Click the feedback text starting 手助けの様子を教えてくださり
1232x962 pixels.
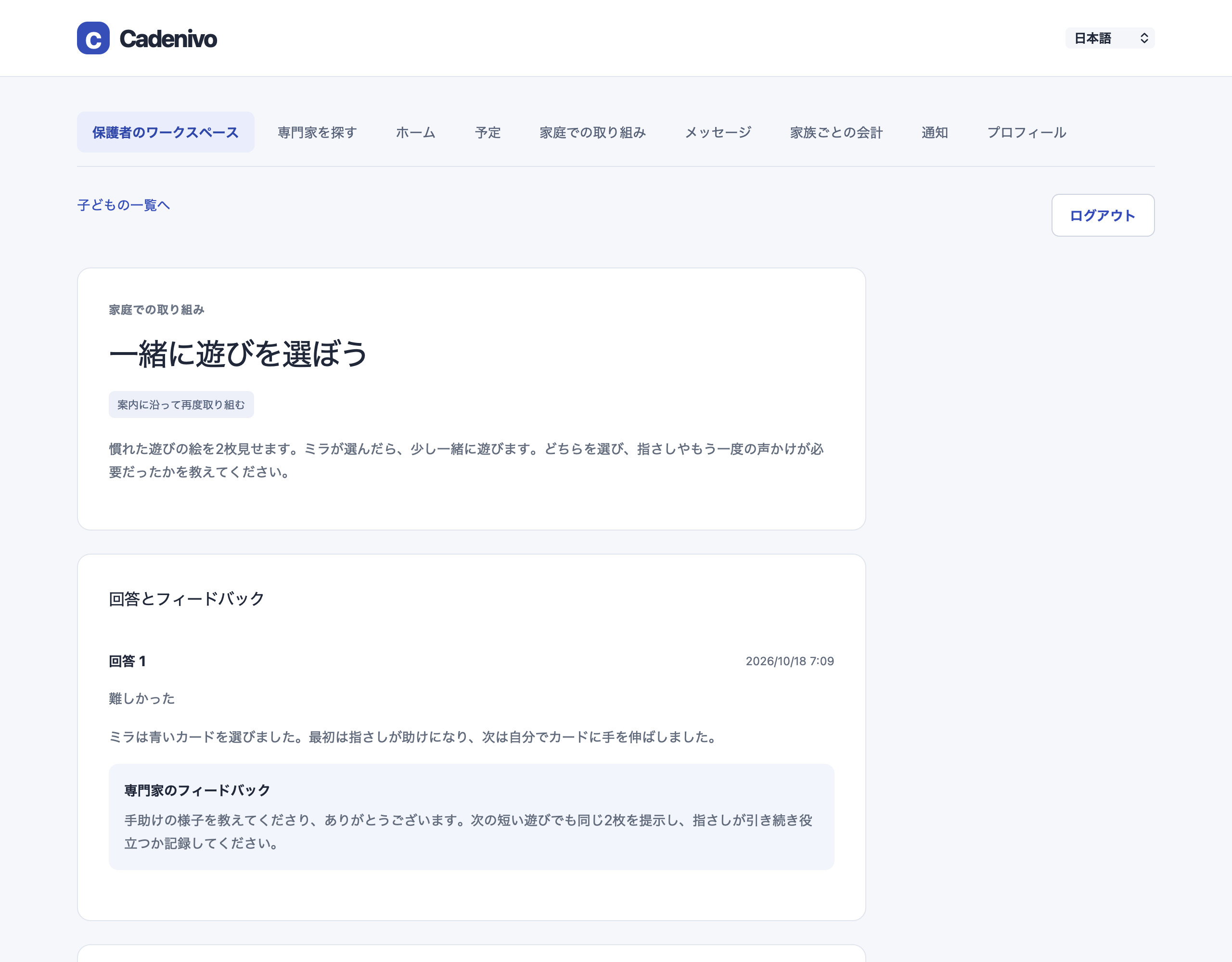tap(468, 832)
